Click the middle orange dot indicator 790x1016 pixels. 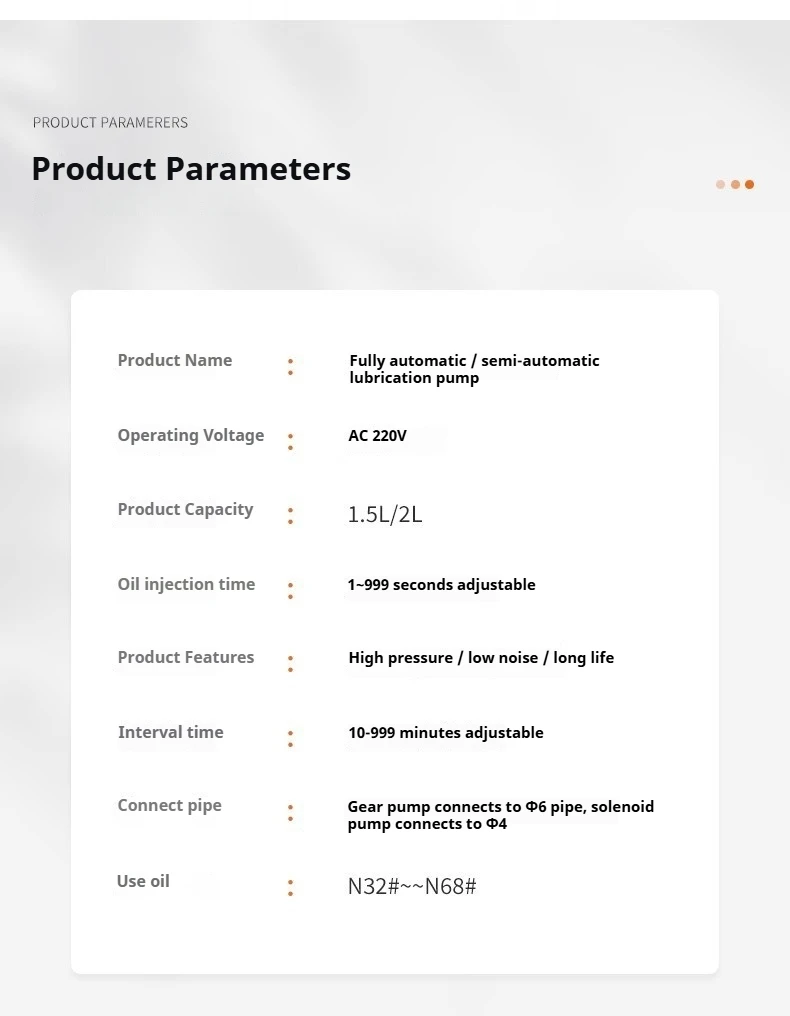pyautogui.click(x=735, y=184)
